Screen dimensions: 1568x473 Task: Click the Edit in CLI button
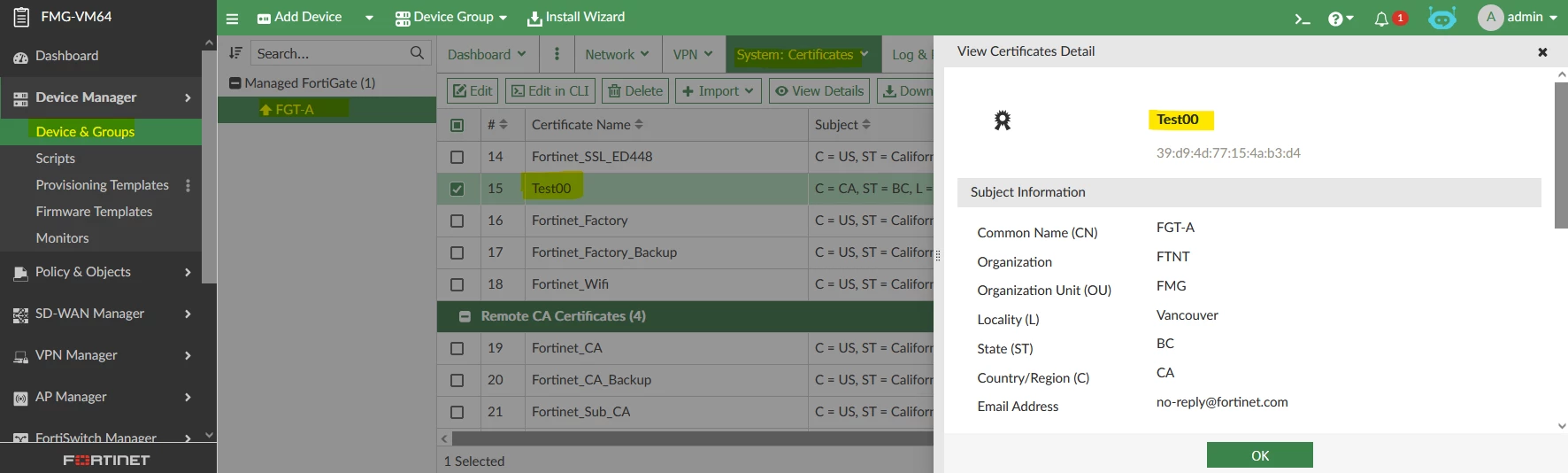coord(551,91)
